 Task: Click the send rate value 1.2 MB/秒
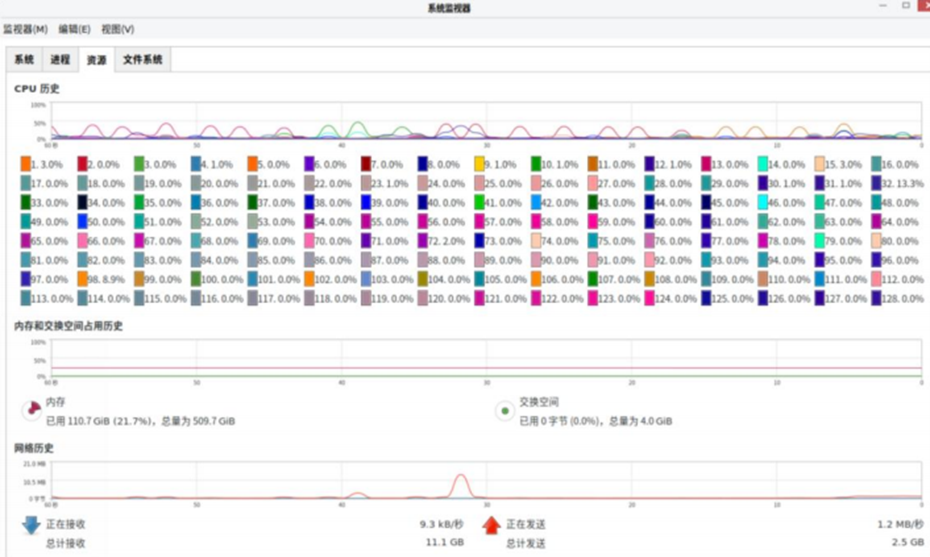pyautogui.click(x=900, y=524)
